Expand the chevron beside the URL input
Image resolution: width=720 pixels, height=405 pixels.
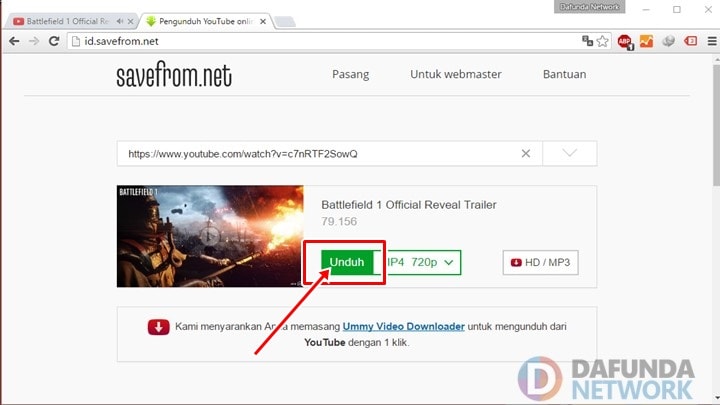pyautogui.click(x=570, y=153)
